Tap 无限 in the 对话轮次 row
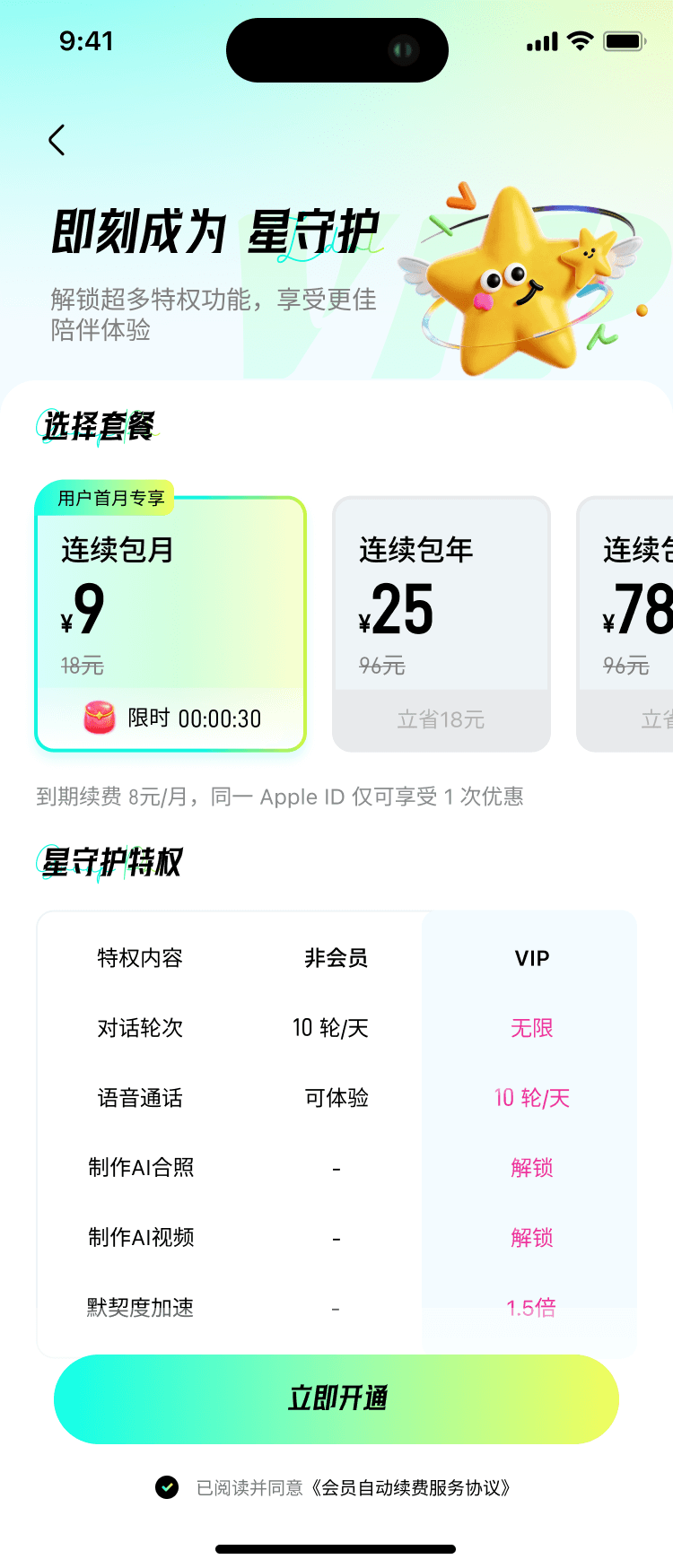Screen dimensions: 673x1568 click(x=531, y=1028)
